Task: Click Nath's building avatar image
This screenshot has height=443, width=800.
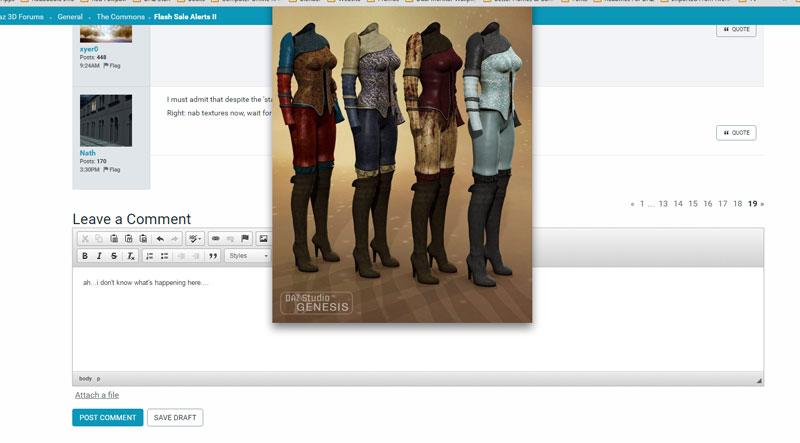Action: pyautogui.click(x=106, y=120)
